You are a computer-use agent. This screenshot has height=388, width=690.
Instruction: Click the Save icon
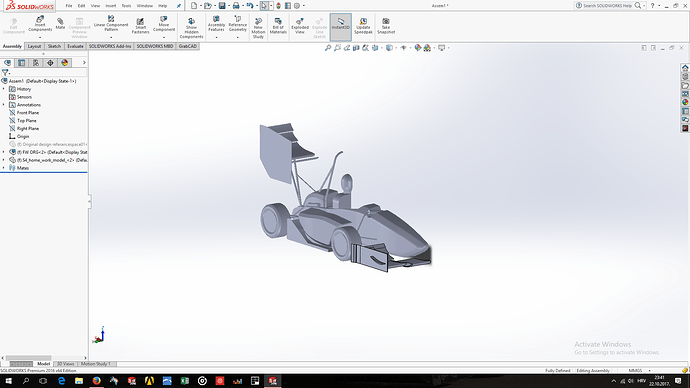pos(222,6)
